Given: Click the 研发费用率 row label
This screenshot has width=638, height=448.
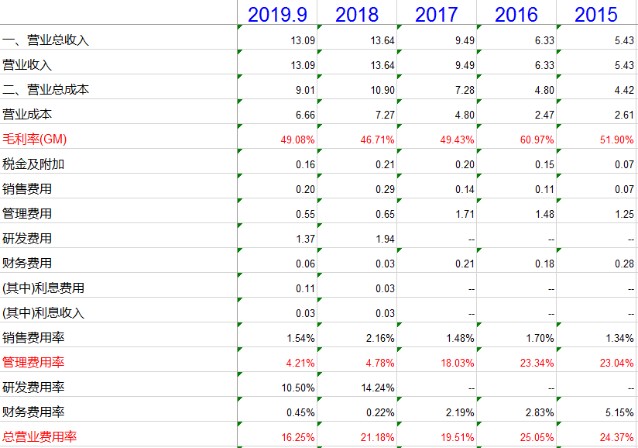Looking at the screenshot, I should click(x=35, y=386).
